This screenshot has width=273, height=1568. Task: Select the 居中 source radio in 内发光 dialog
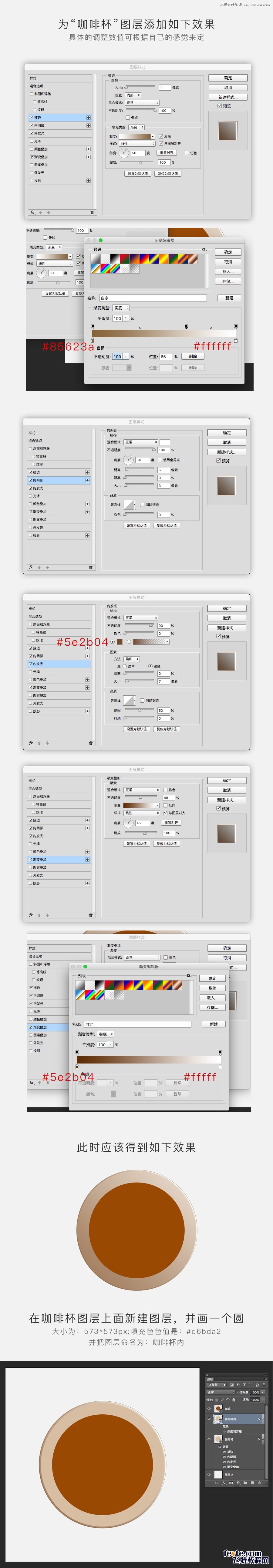pos(126,667)
